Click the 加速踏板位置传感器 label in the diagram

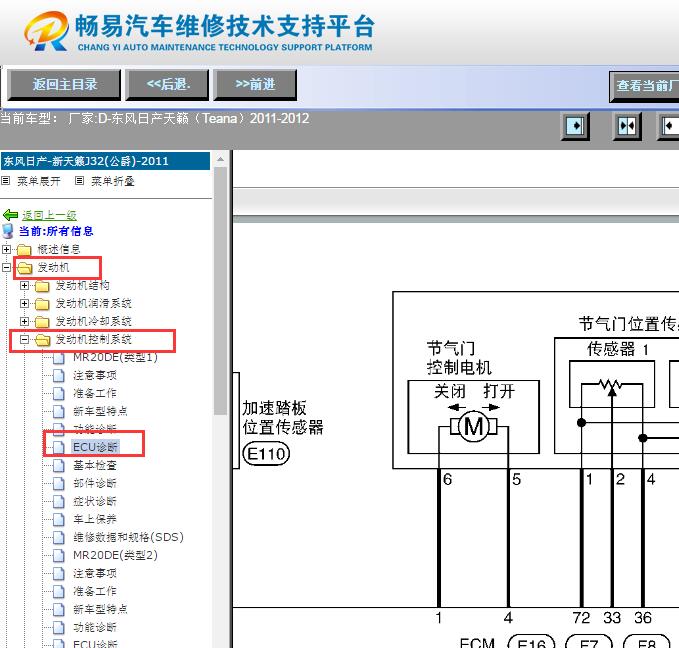click(x=283, y=418)
